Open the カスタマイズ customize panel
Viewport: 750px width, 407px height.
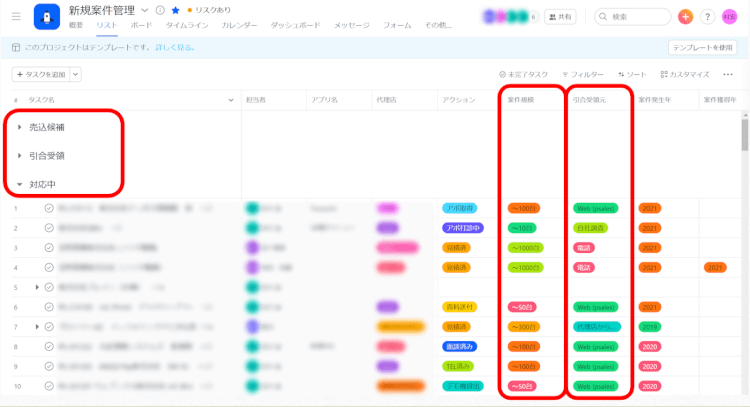[x=685, y=74]
